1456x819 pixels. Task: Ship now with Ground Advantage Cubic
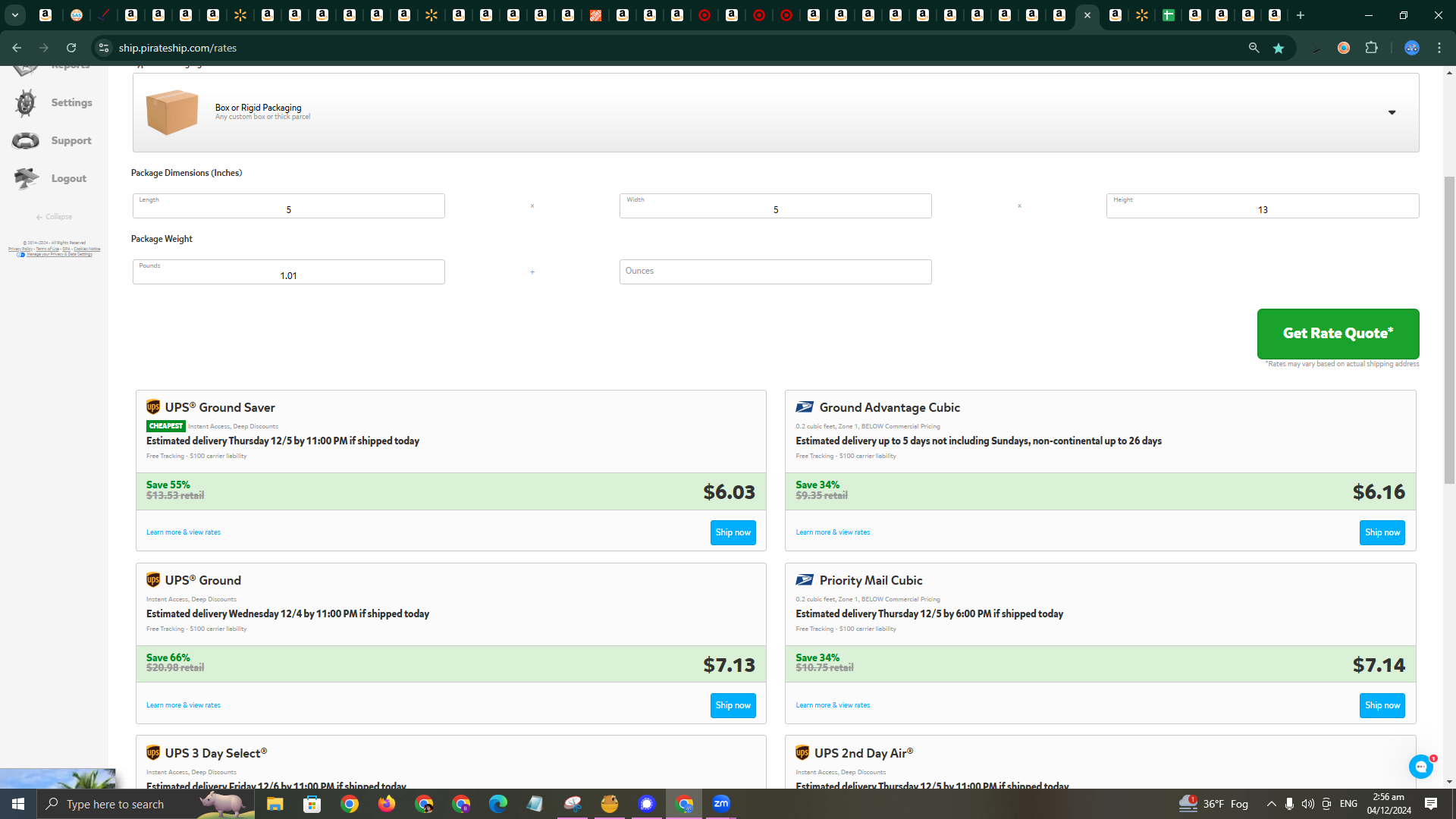click(x=1382, y=532)
